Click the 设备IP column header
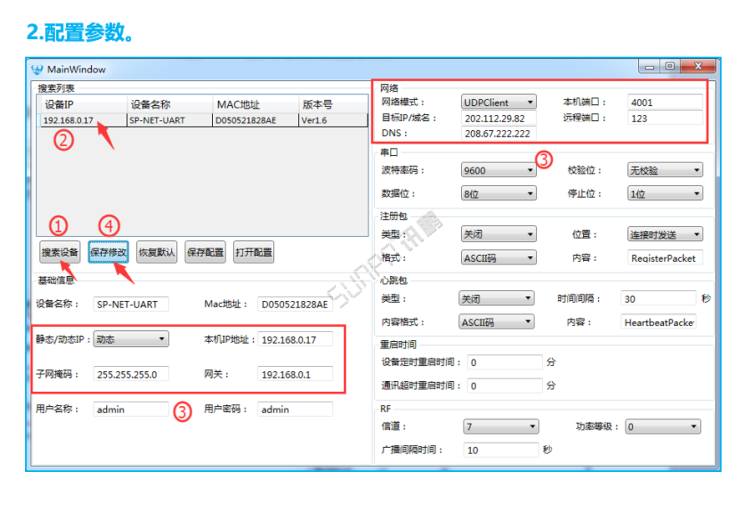Image resolution: width=750 pixels, height=507 pixels. (82, 104)
